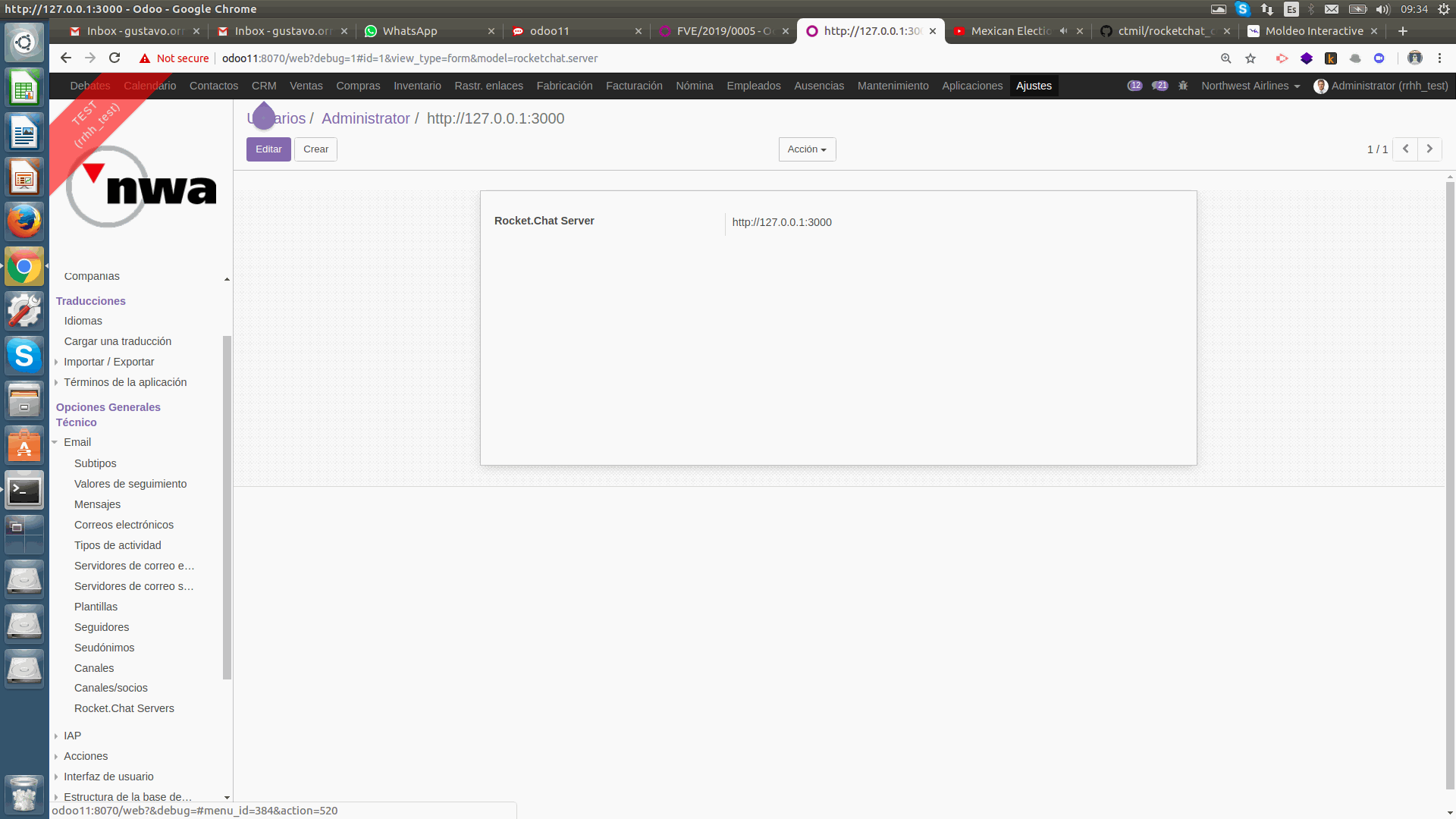Open the Inventario menu
The height and width of the screenshot is (819, 1456).
point(417,86)
